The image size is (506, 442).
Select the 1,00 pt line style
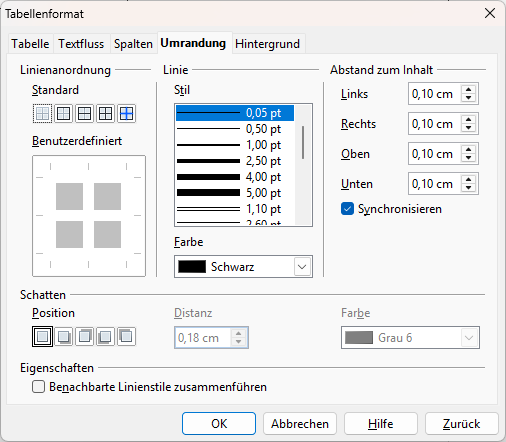pyautogui.click(x=235, y=145)
